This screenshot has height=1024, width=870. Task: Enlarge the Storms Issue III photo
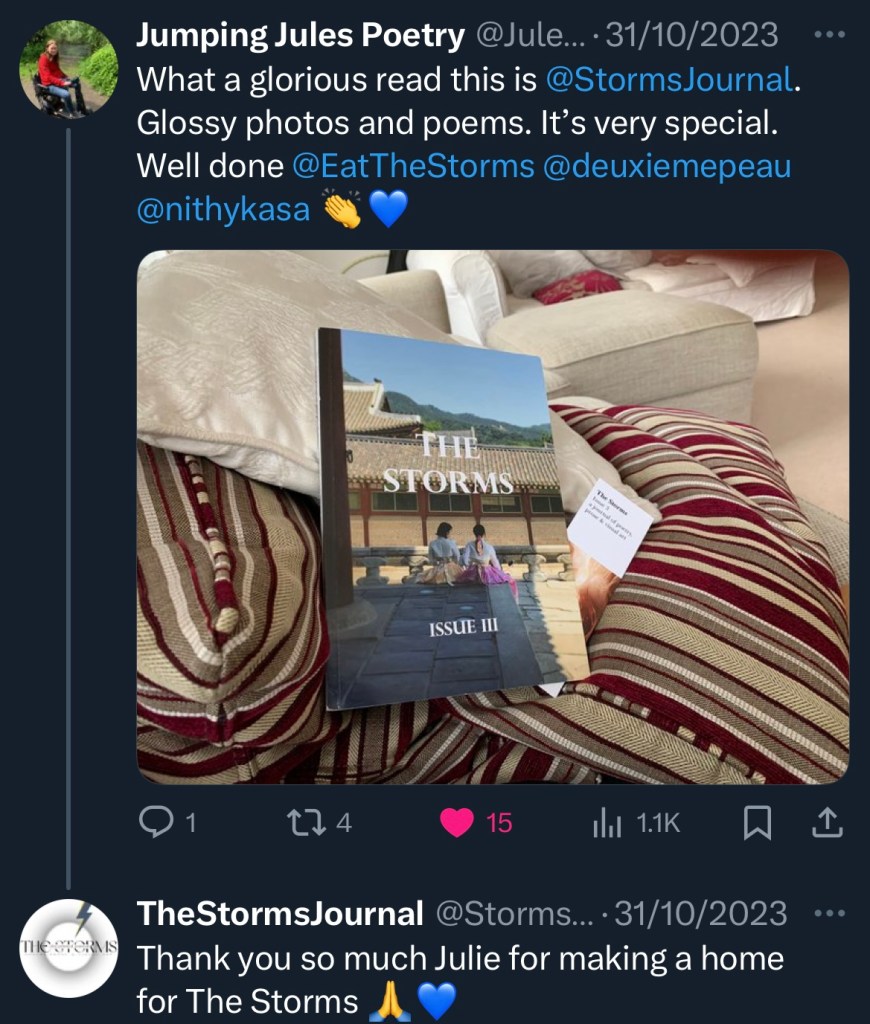coord(492,516)
